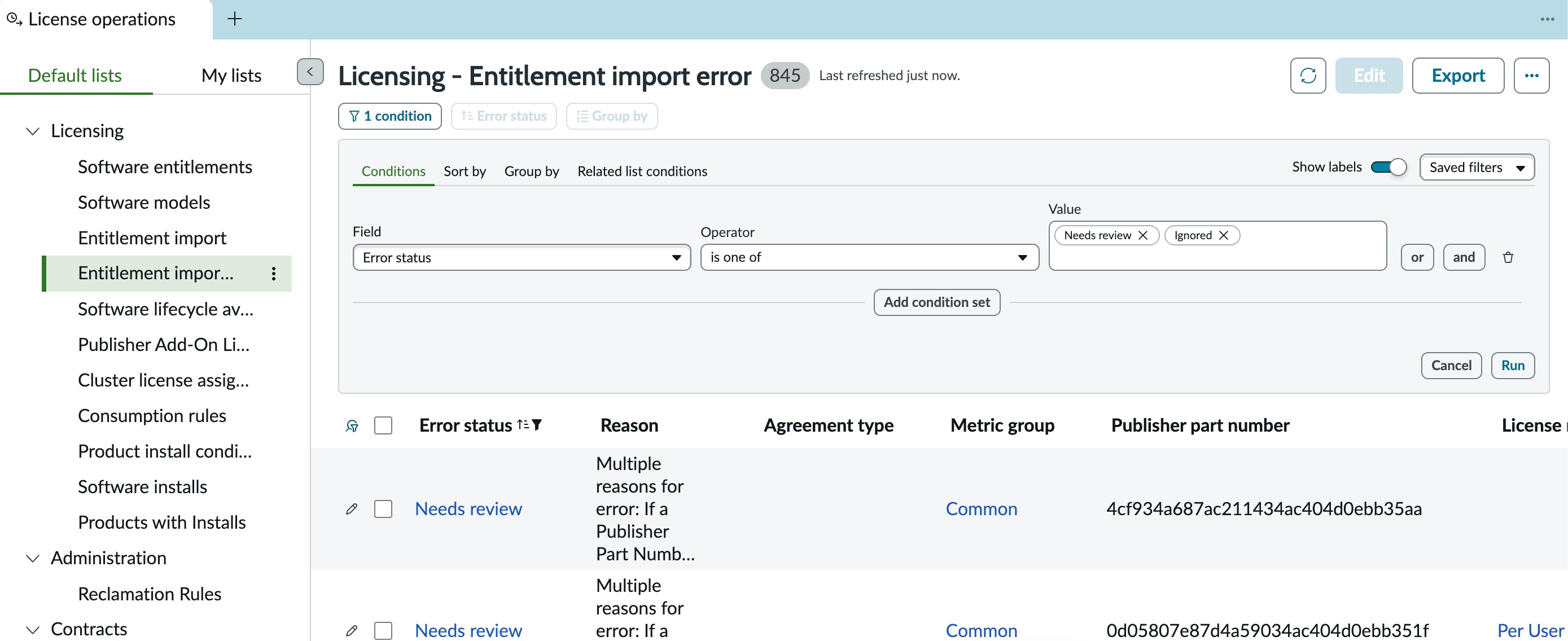Edit the second Needs review row via pencil icon

351,631
